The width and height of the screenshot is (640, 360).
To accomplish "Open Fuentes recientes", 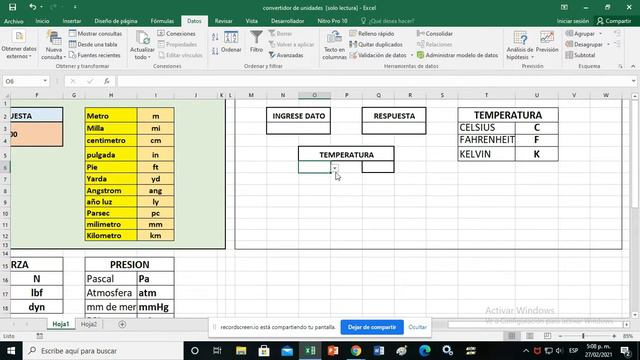I will tap(95, 55).
